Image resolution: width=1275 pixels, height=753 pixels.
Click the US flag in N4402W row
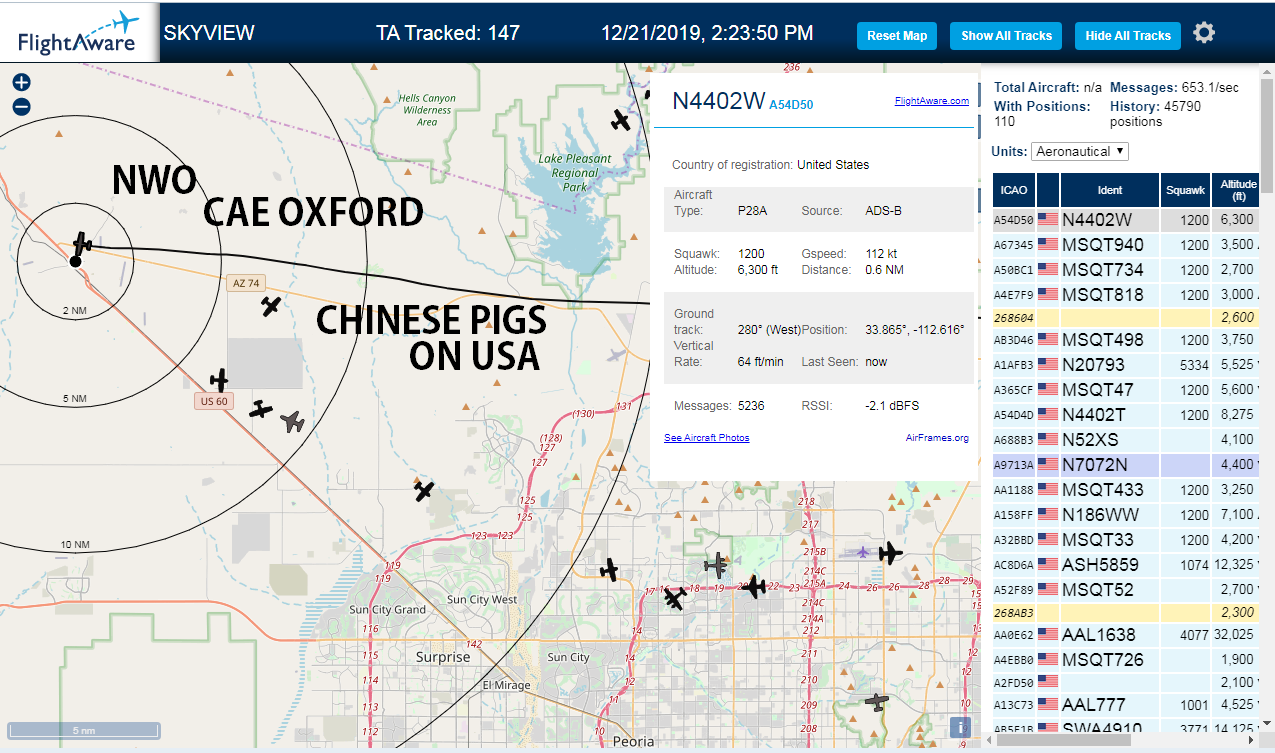1047,220
